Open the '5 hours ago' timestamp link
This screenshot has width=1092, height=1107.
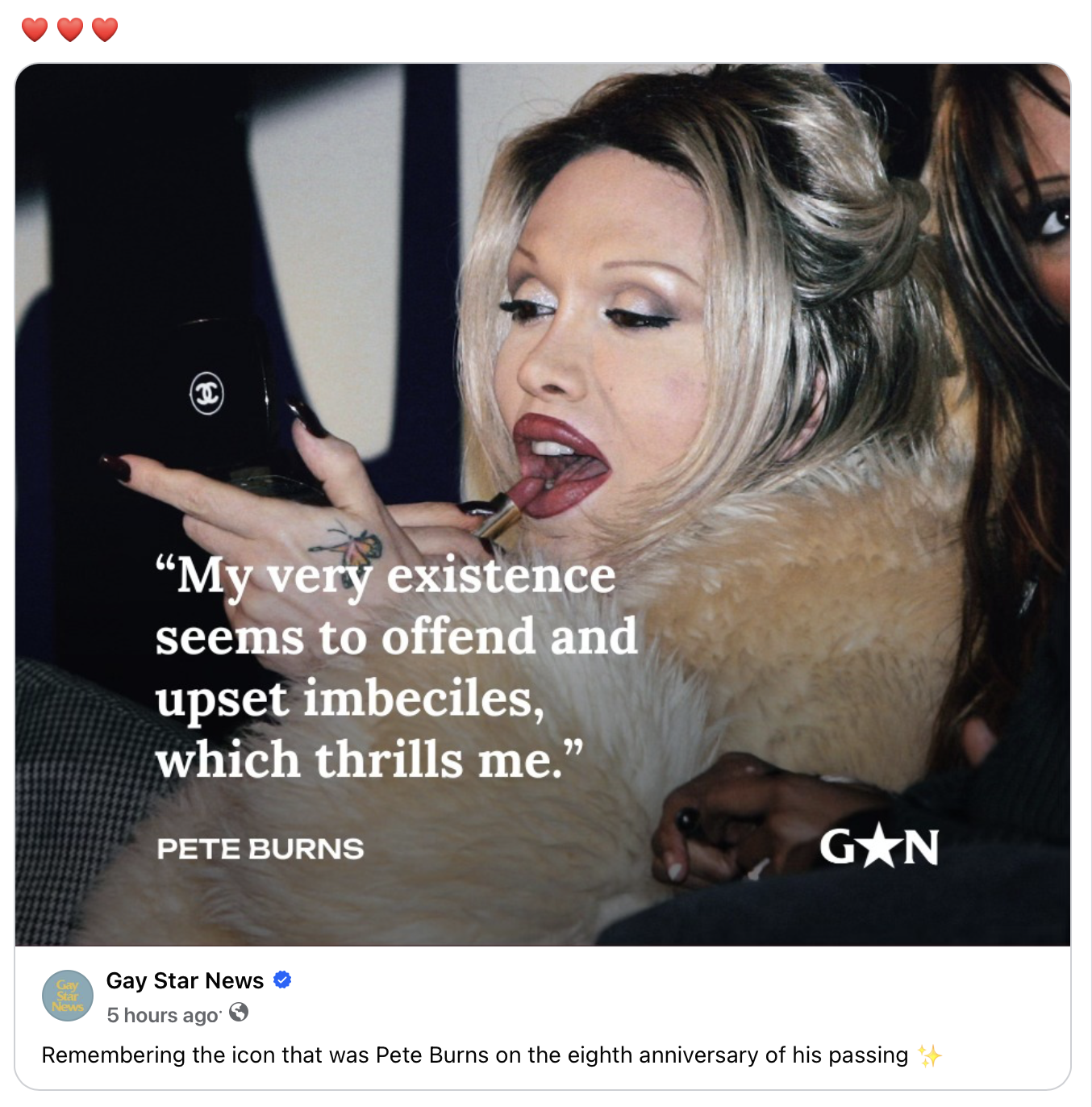[x=163, y=1015]
